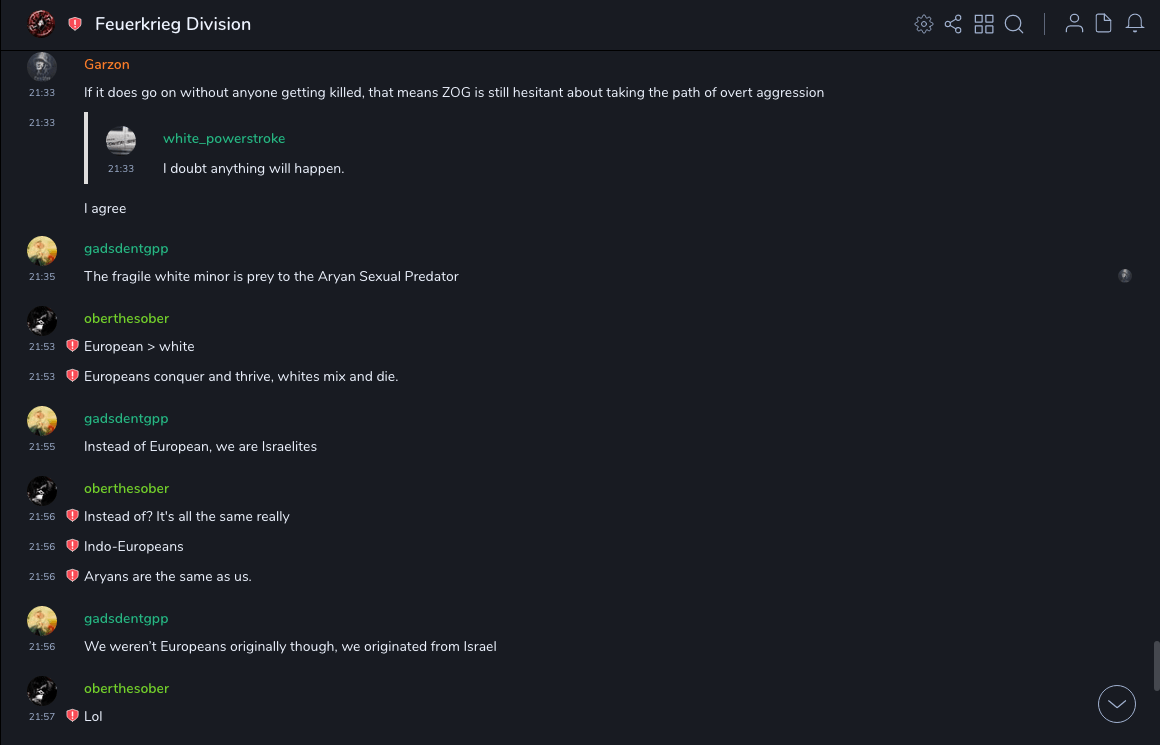Viewport: 1160px width, 745px height.
Task: Click the channel avatar in the header
Action: point(41,24)
